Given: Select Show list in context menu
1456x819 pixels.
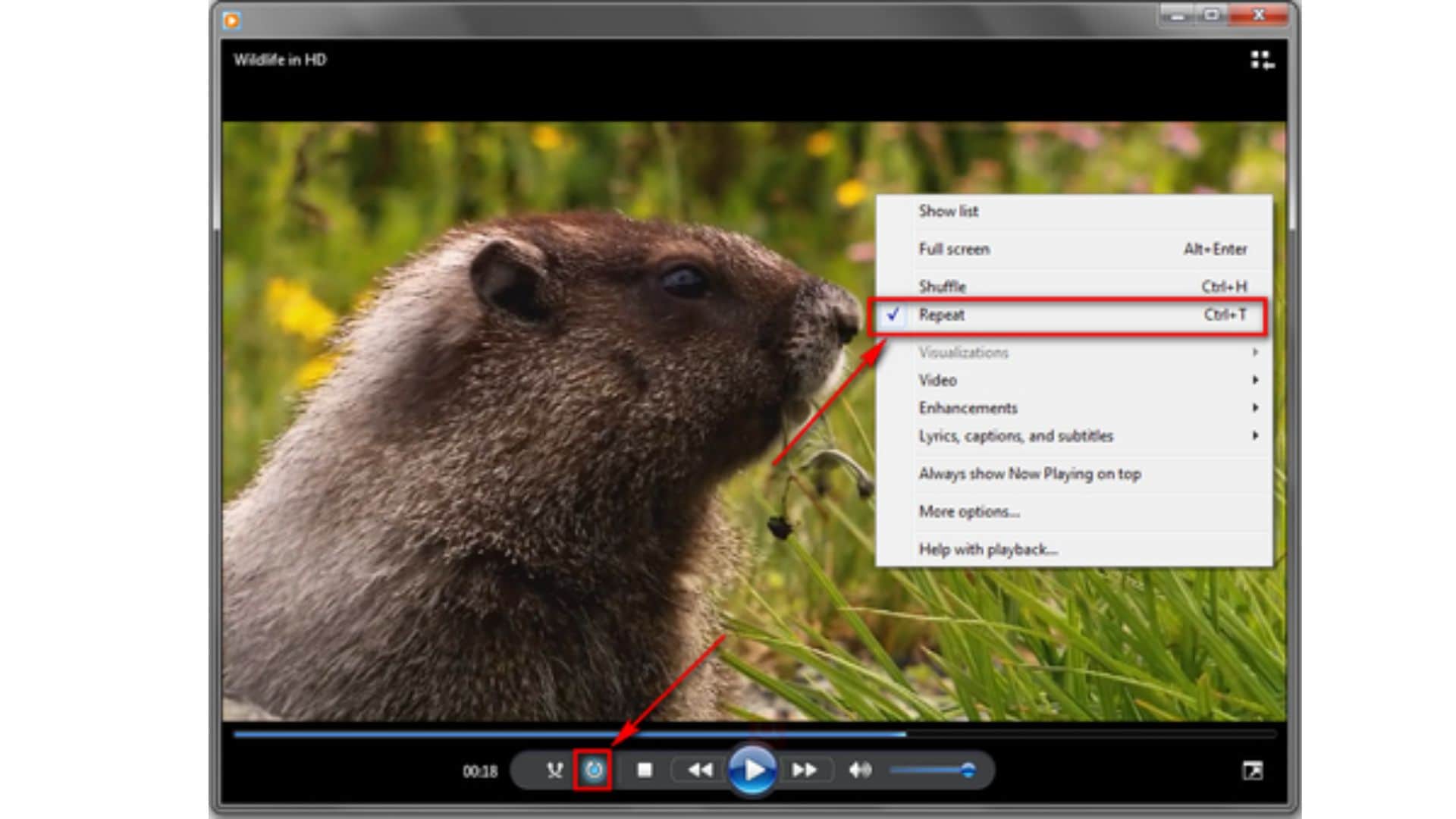Looking at the screenshot, I should tap(1074, 211).
